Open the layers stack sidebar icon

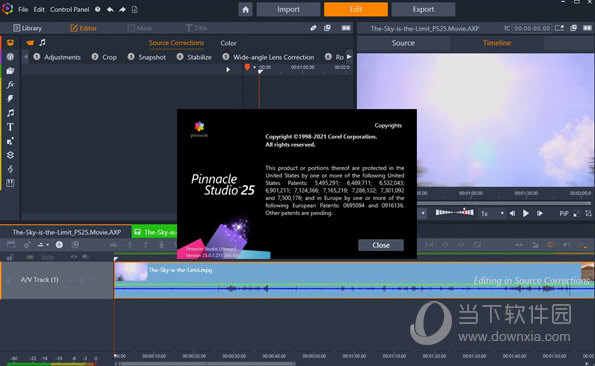tap(10, 155)
